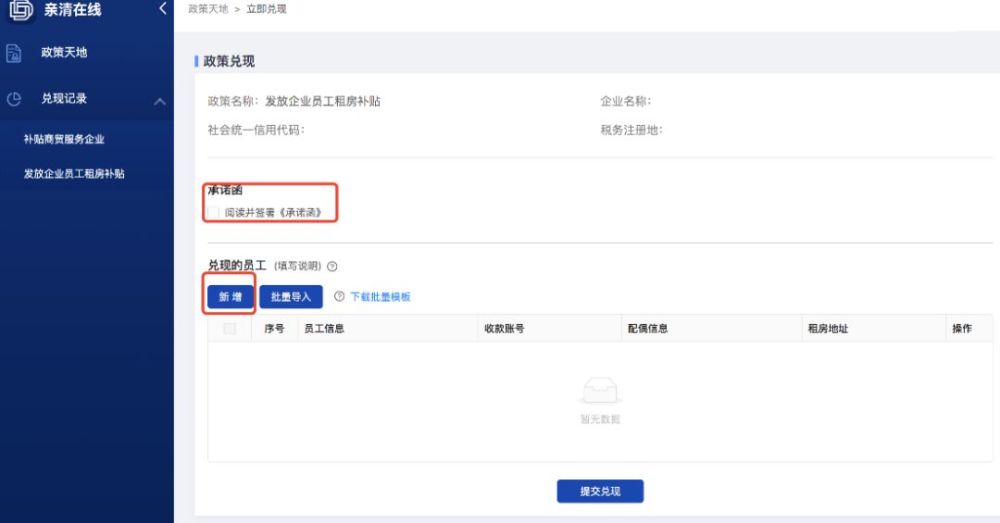Collapse the 兑现记录 submenu arrow
The width and height of the screenshot is (1000, 523).
[x=159, y=100]
